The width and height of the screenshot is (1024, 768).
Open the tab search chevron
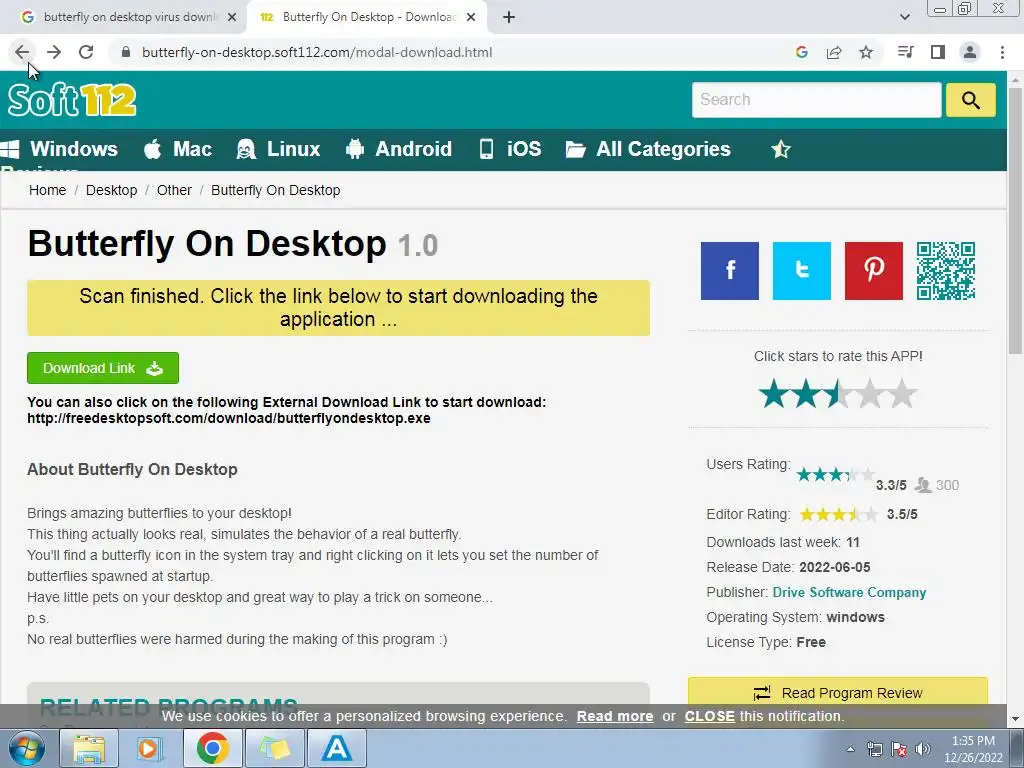(904, 17)
